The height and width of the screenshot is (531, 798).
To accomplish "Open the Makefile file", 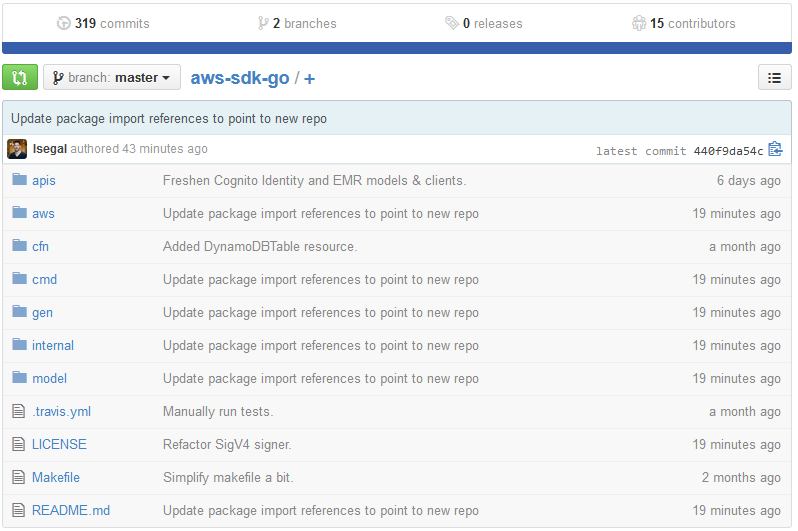I will (56, 478).
